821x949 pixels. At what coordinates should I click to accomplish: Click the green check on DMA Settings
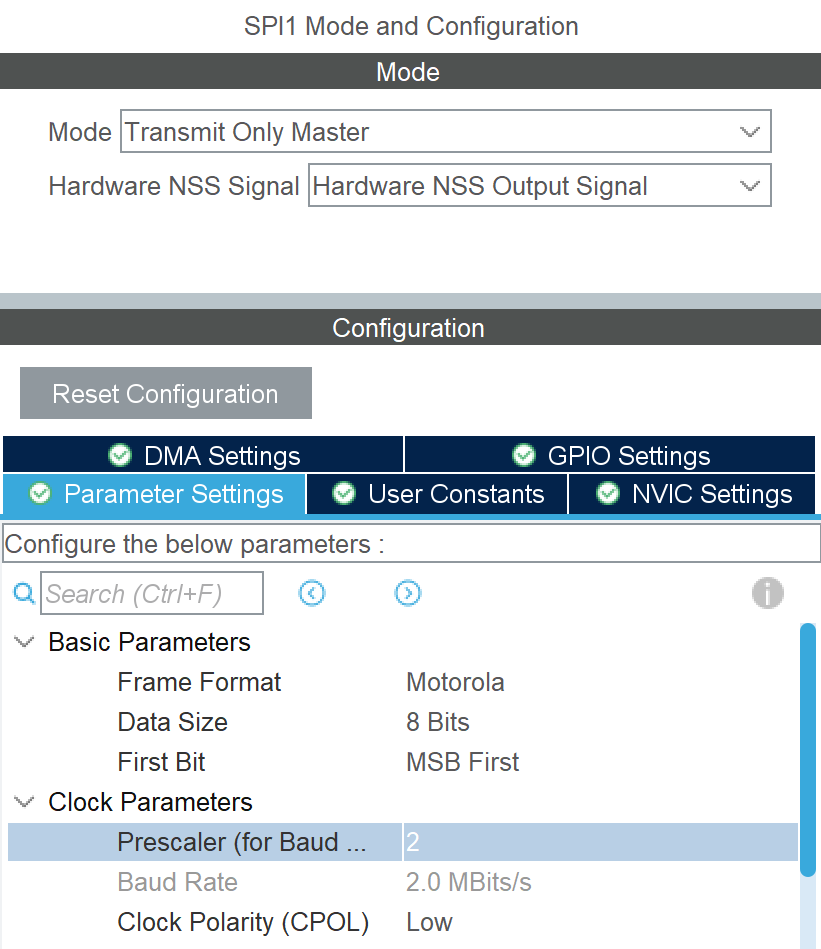120,455
